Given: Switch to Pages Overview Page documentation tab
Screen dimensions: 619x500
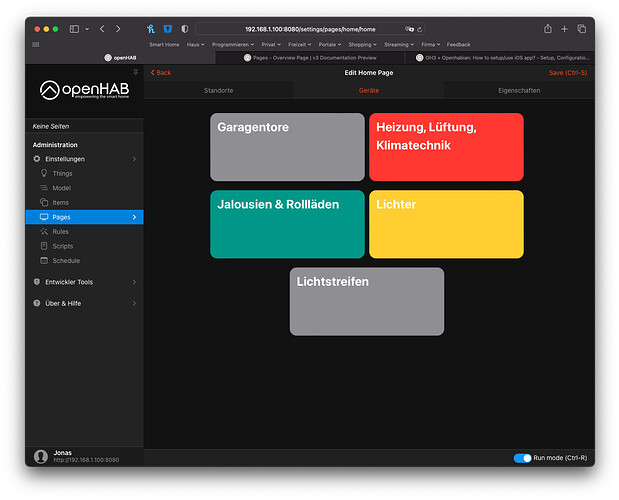Looking at the screenshot, I should [310, 58].
